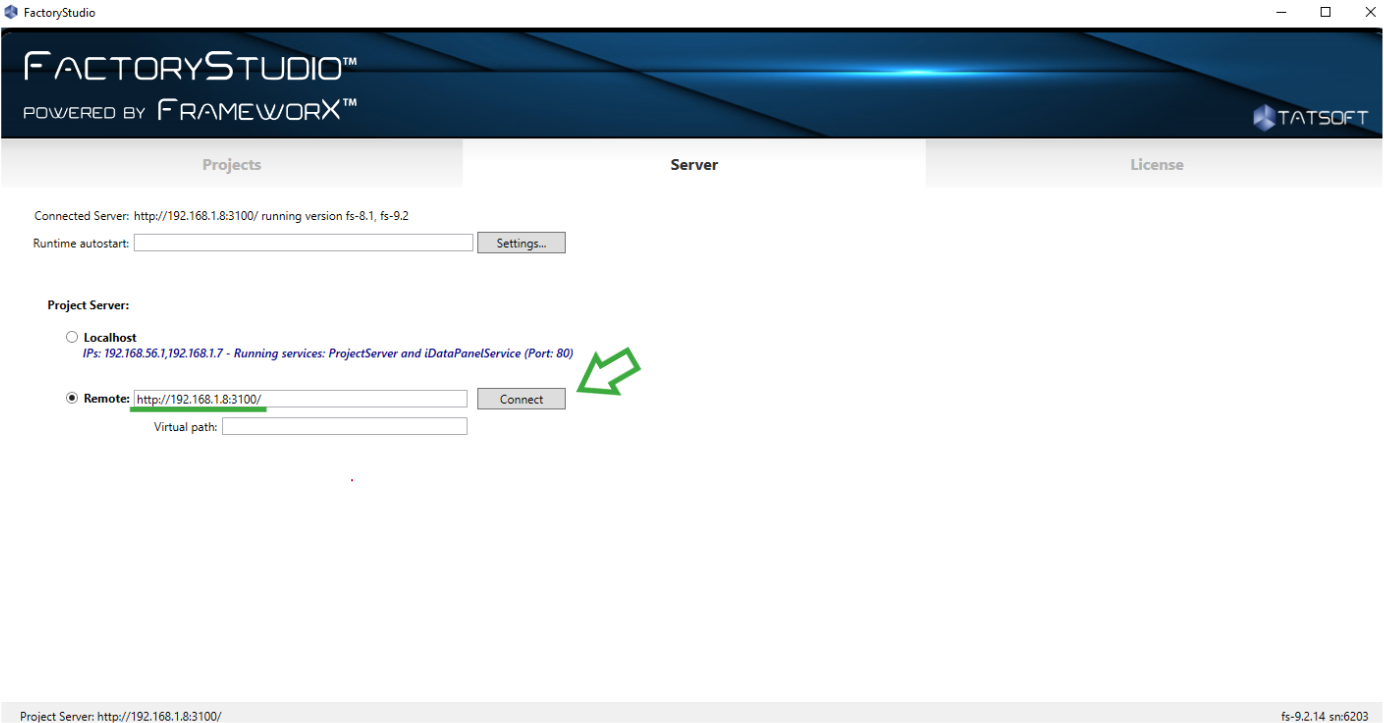Focus the Runtime autostart input field
Screen dimensions: 1384x723
(x=304, y=243)
